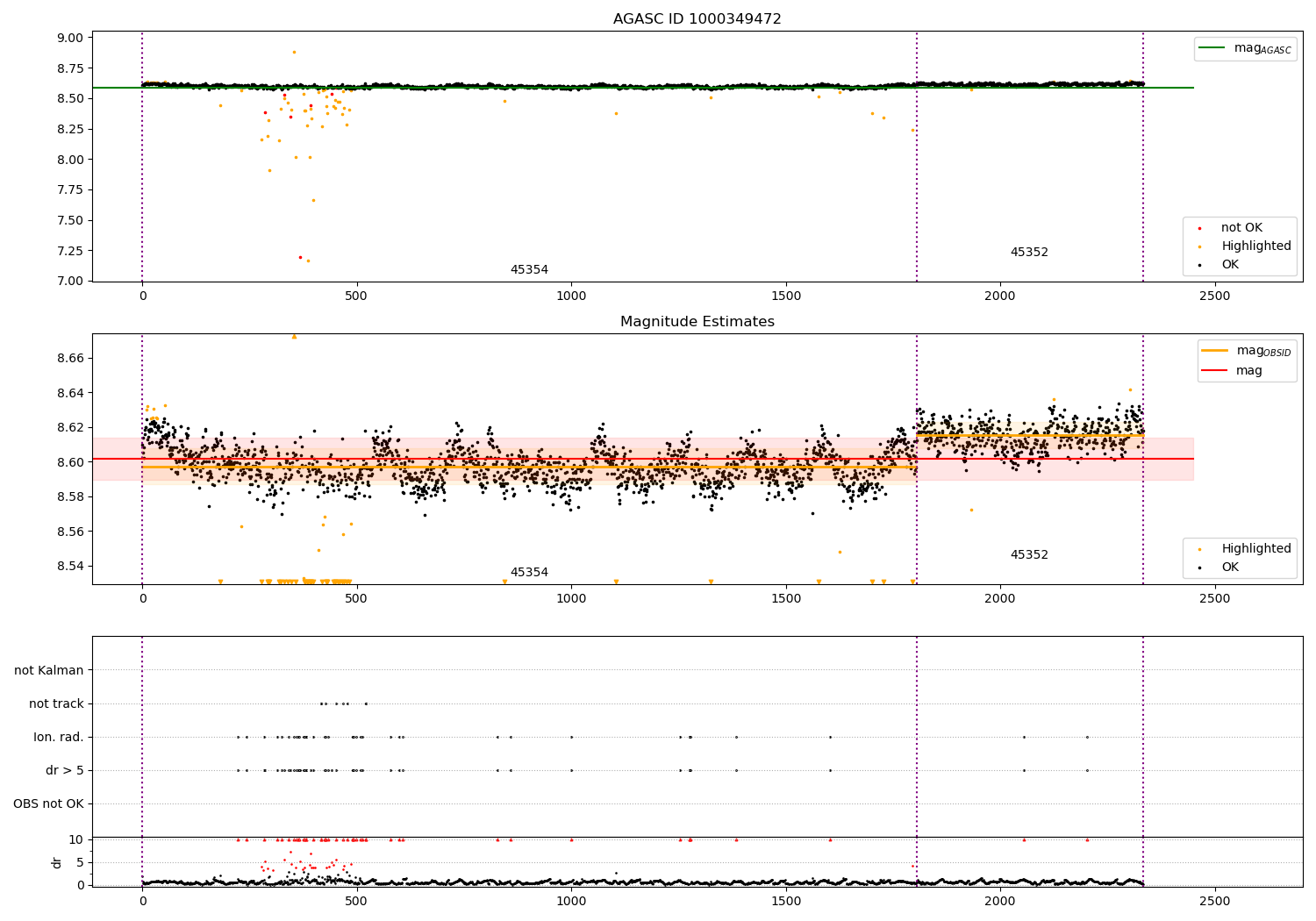
Task: Click the 'AGASC ID 1000349472' plot title
Action: click(697, 19)
